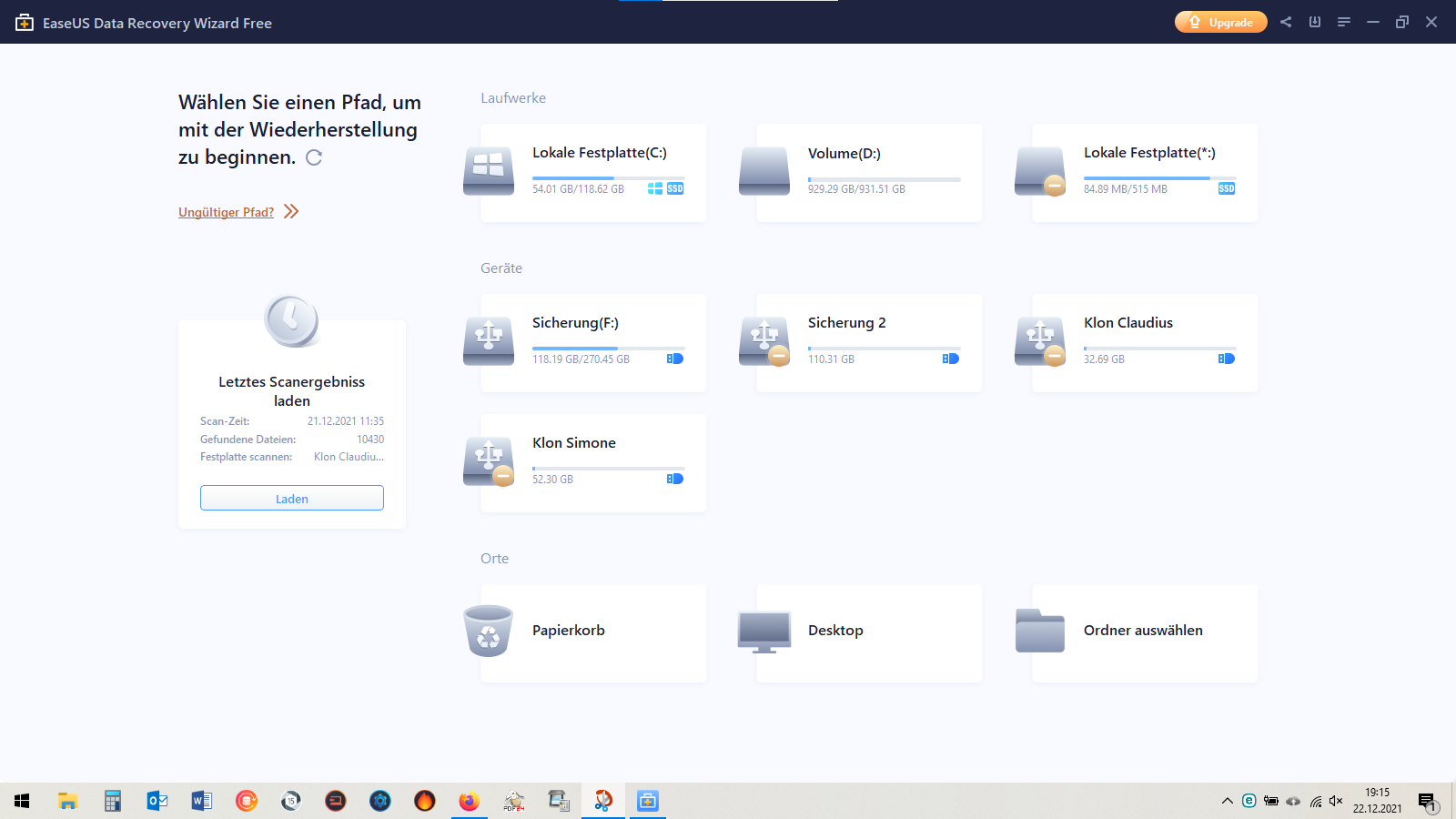Open the Windows notification center

point(1427,802)
